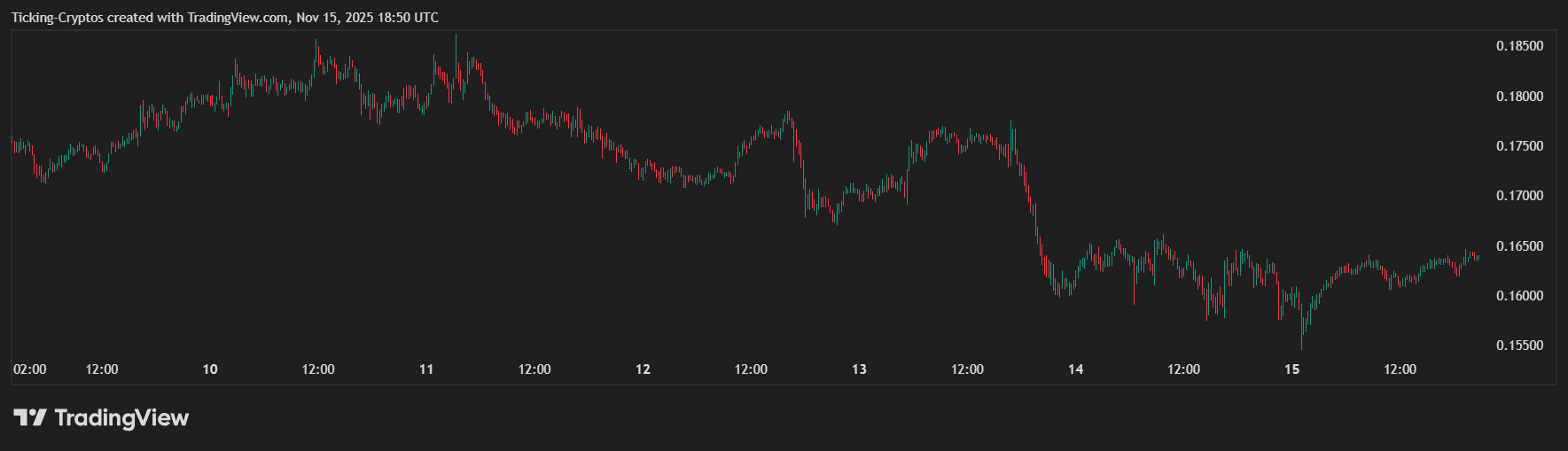Select bold date marker 12 on time axis
The width and height of the screenshot is (1568, 451).
(x=643, y=369)
